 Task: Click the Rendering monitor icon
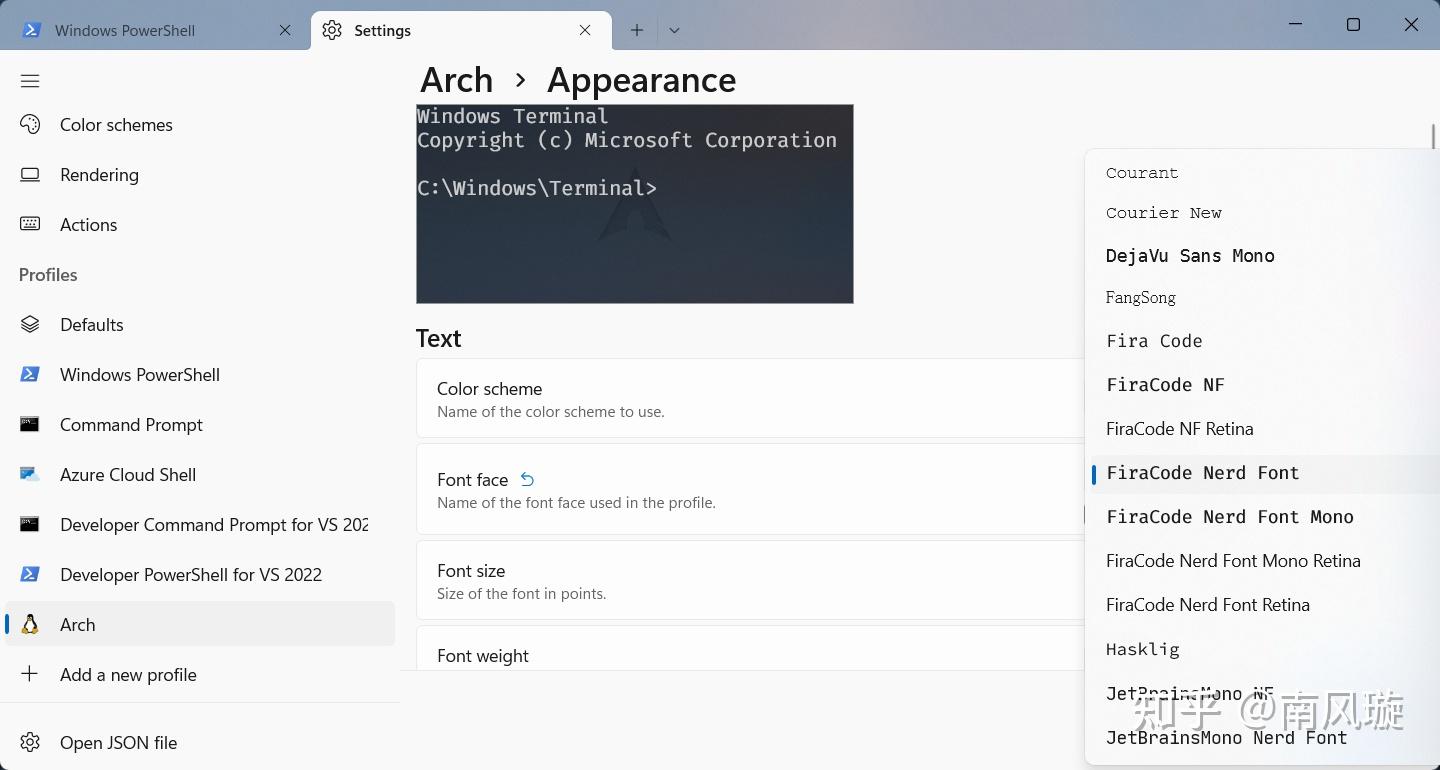tap(30, 175)
